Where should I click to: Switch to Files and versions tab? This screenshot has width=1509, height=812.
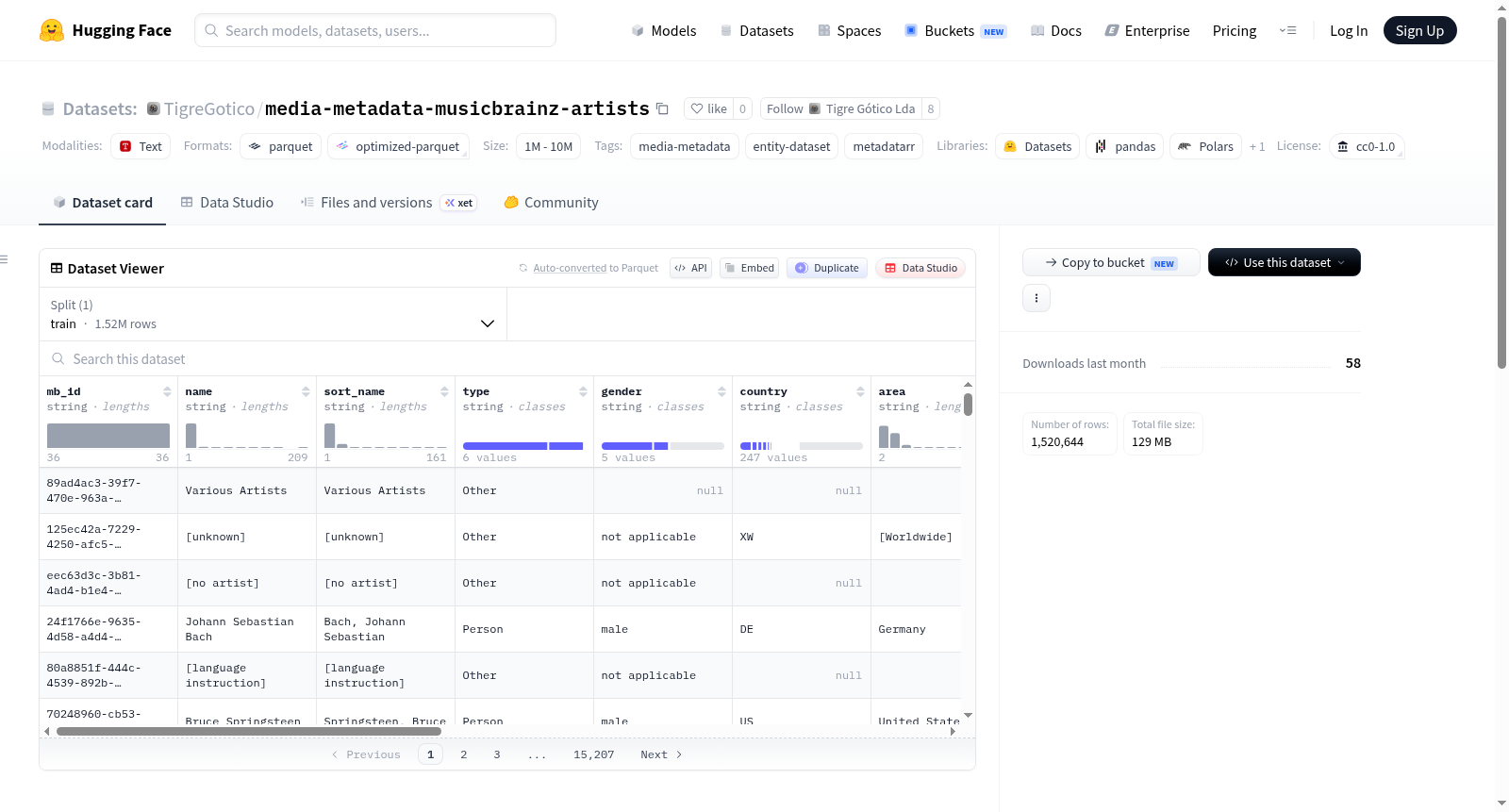(389, 202)
